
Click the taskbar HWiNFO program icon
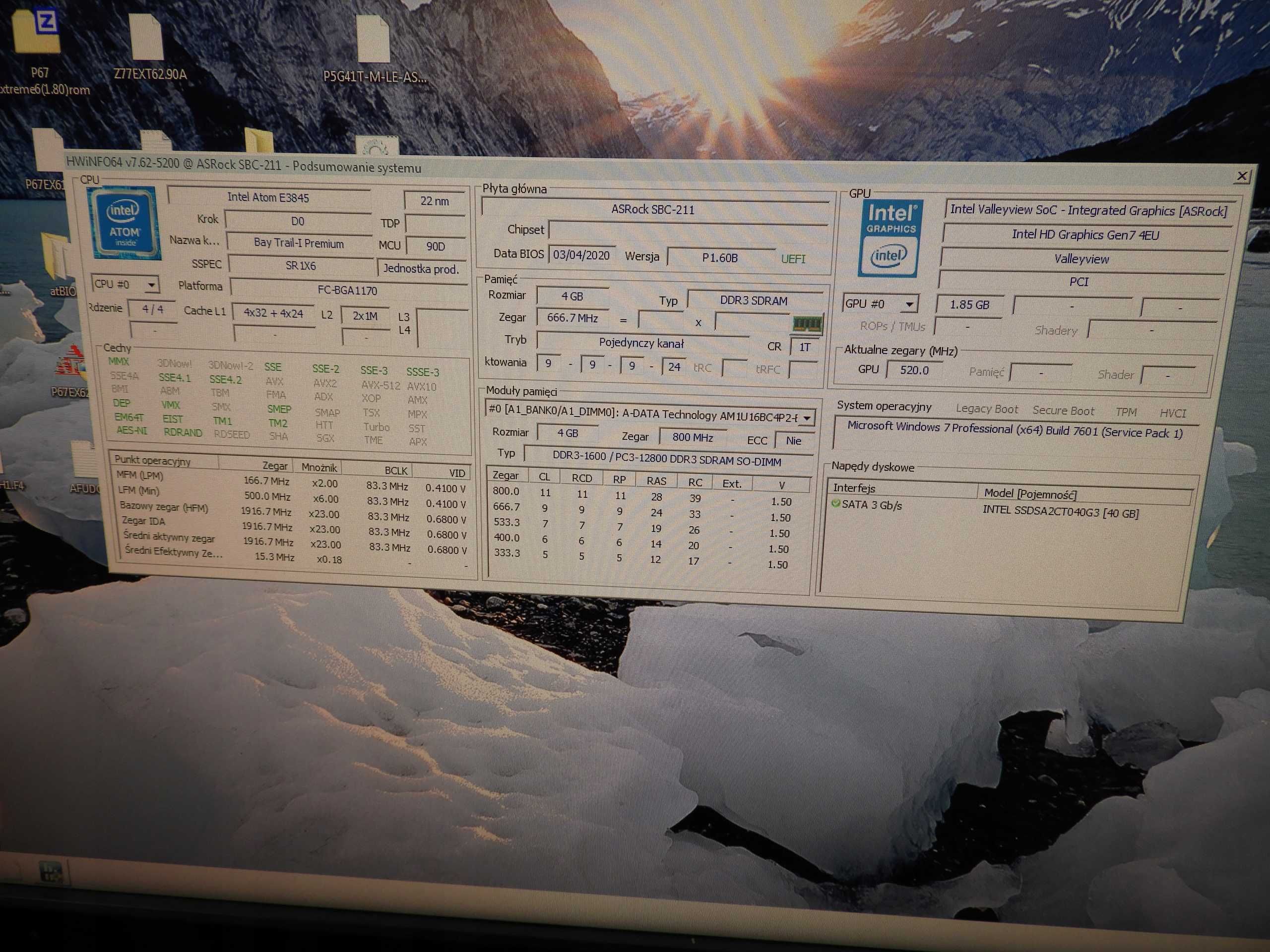(51, 873)
